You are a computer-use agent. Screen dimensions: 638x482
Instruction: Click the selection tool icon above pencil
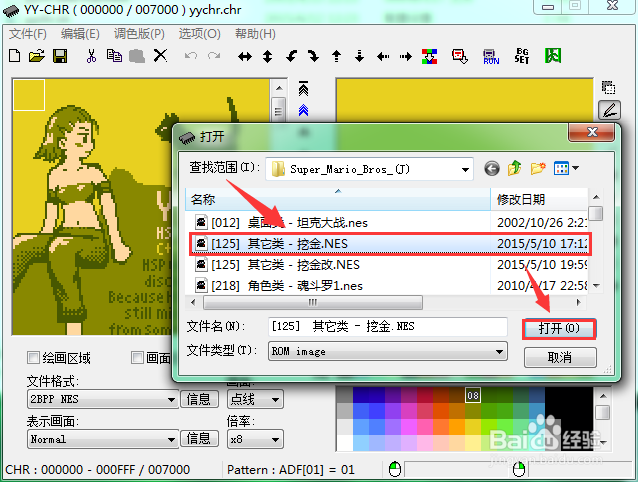pos(608,87)
